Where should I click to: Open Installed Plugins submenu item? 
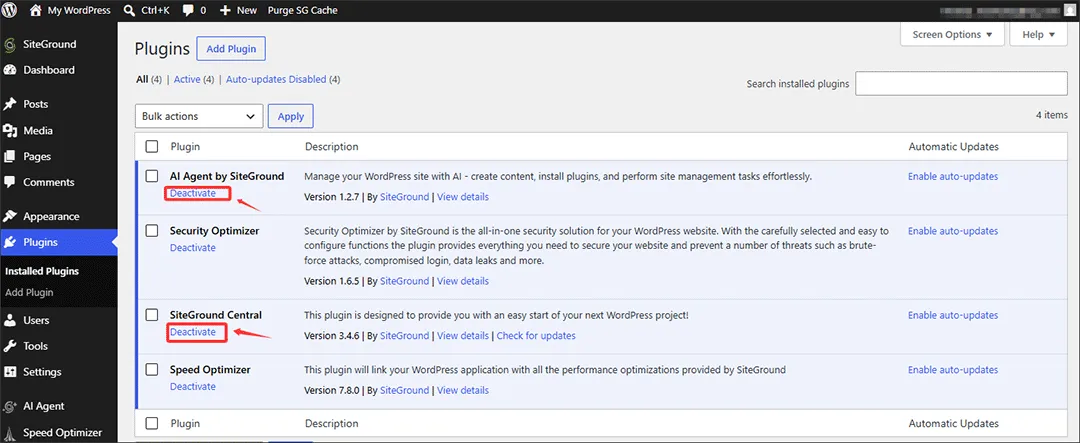(42, 271)
